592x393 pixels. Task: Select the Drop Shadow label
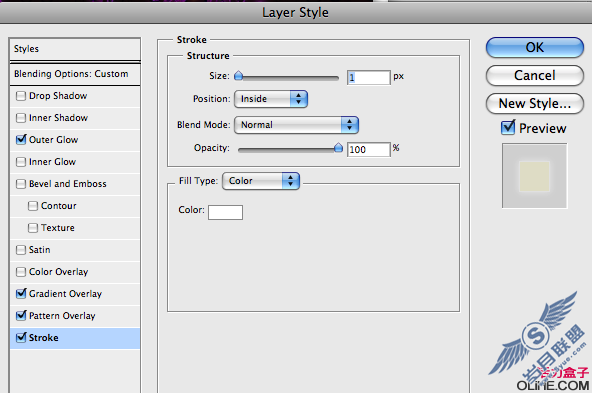(58, 96)
